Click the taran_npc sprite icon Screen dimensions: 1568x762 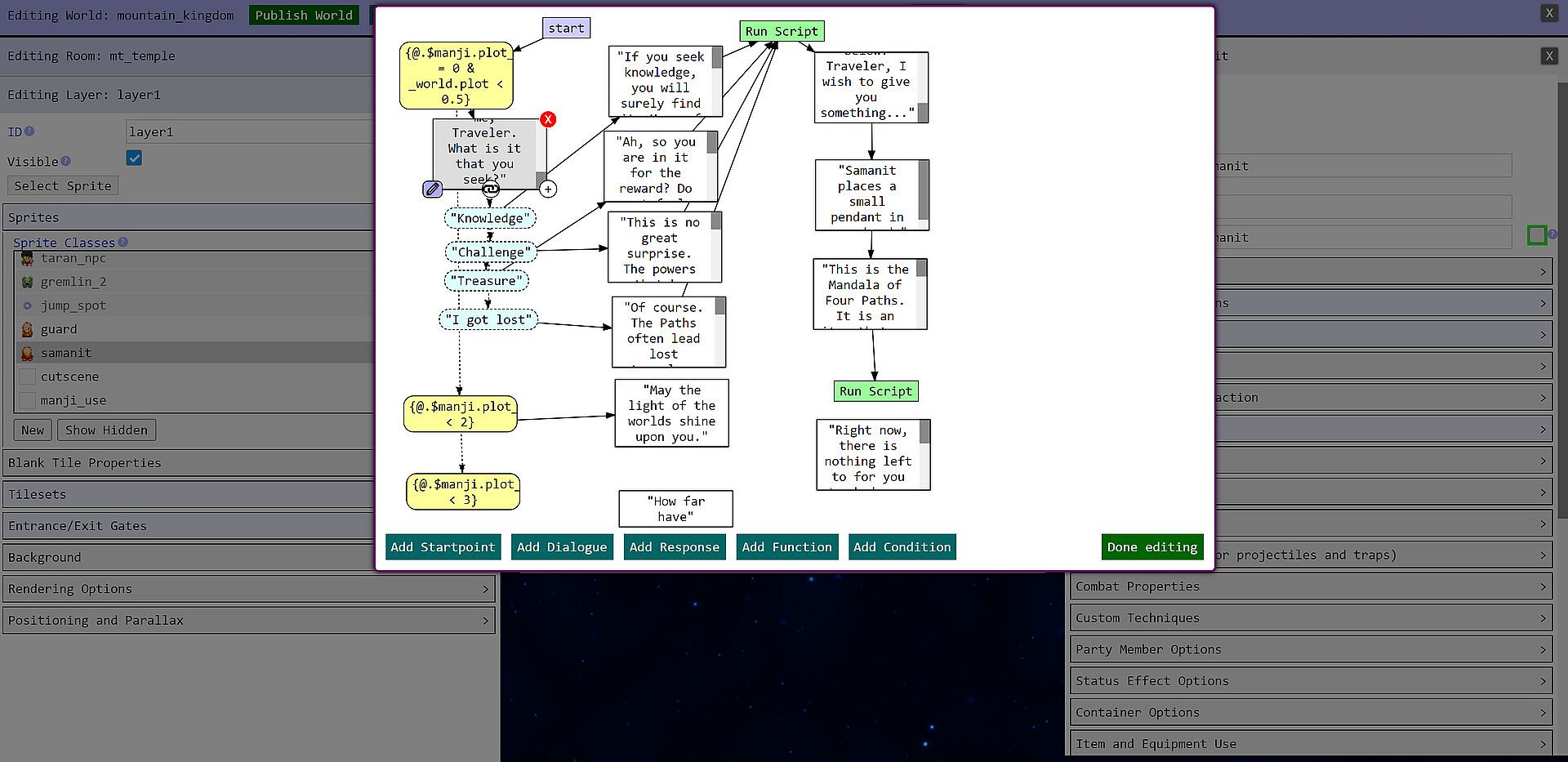click(27, 258)
